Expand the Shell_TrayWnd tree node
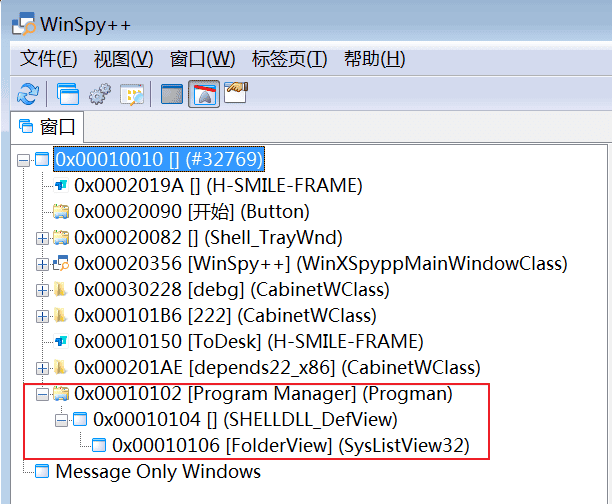Image resolution: width=612 pixels, height=504 pixels. pyautogui.click(x=42, y=238)
